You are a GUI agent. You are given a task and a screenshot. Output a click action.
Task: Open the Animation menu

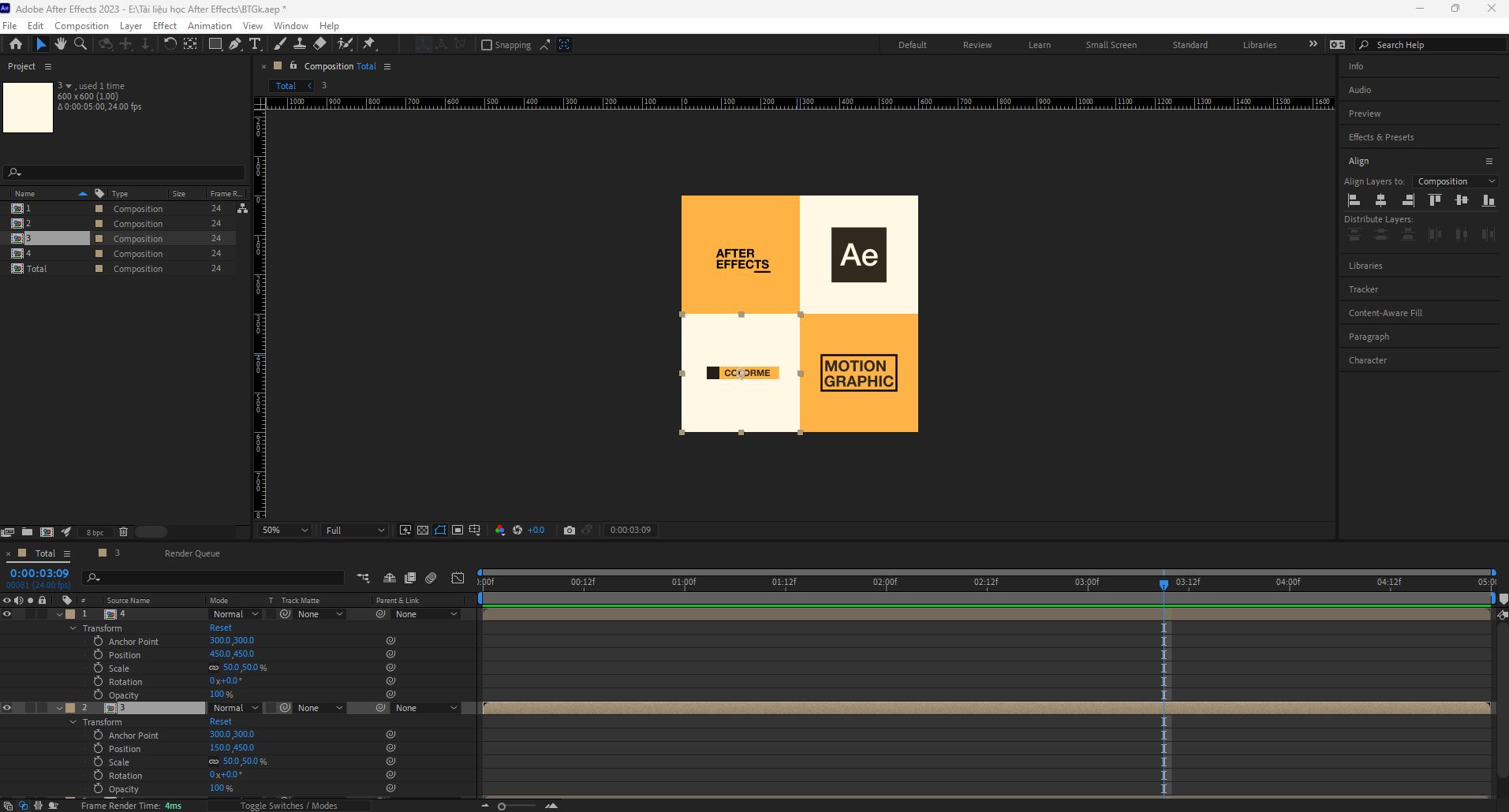pyautogui.click(x=209, y=26)
